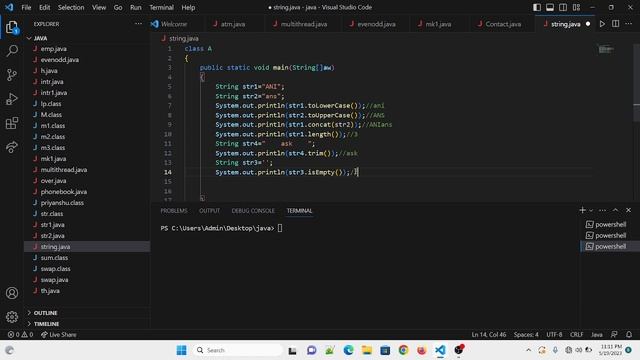Image resolution: width=640 pixels, height=360 pixels.
Task: Open Explorer views and more actions ellipsis
Action: tap(138, 24)
